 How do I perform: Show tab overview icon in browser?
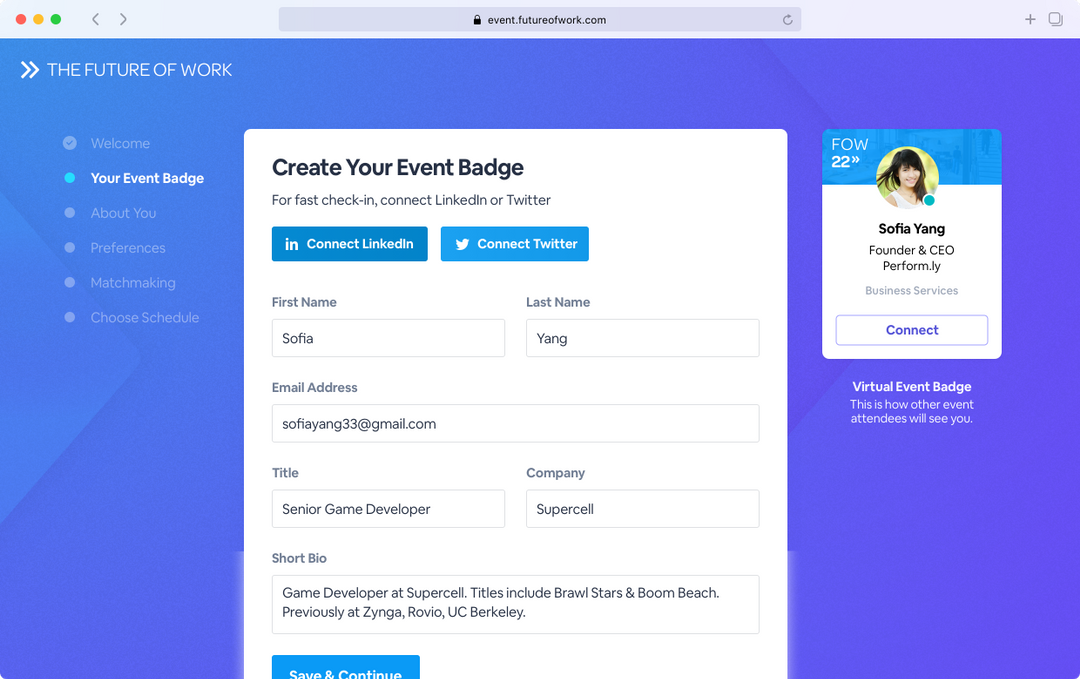coord(1055,19)
